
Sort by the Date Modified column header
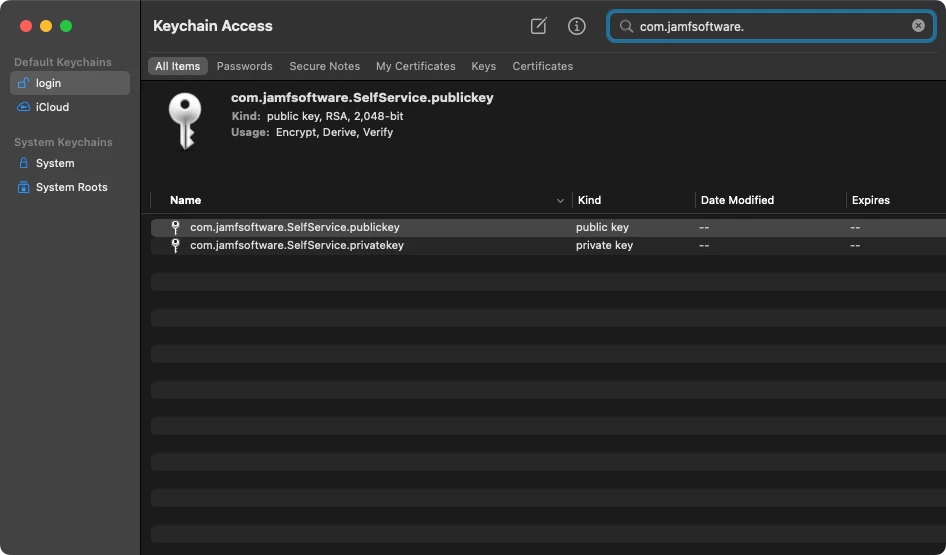(737, 200)
